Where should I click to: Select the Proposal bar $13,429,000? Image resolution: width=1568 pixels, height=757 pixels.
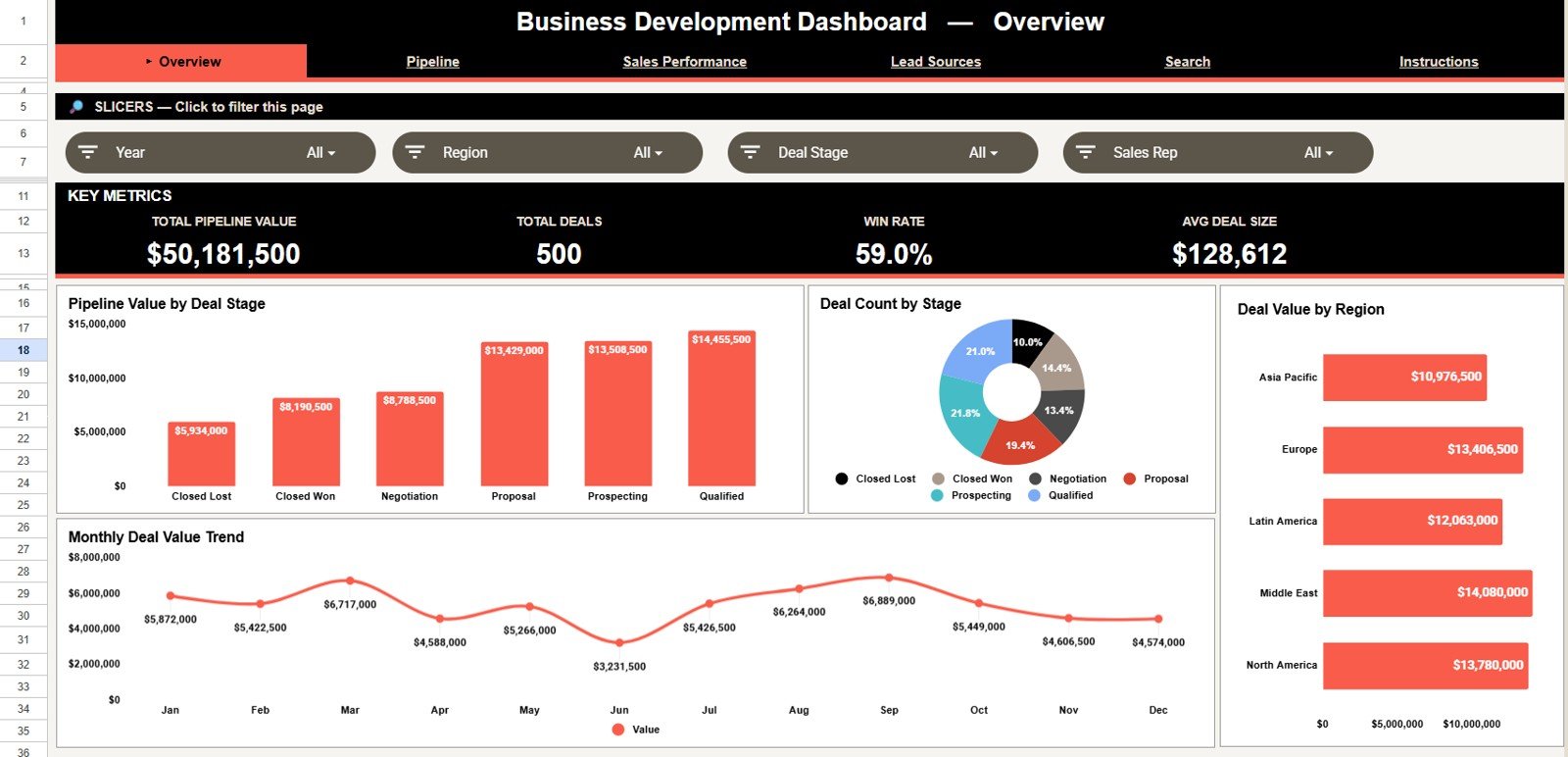(514, 414)
